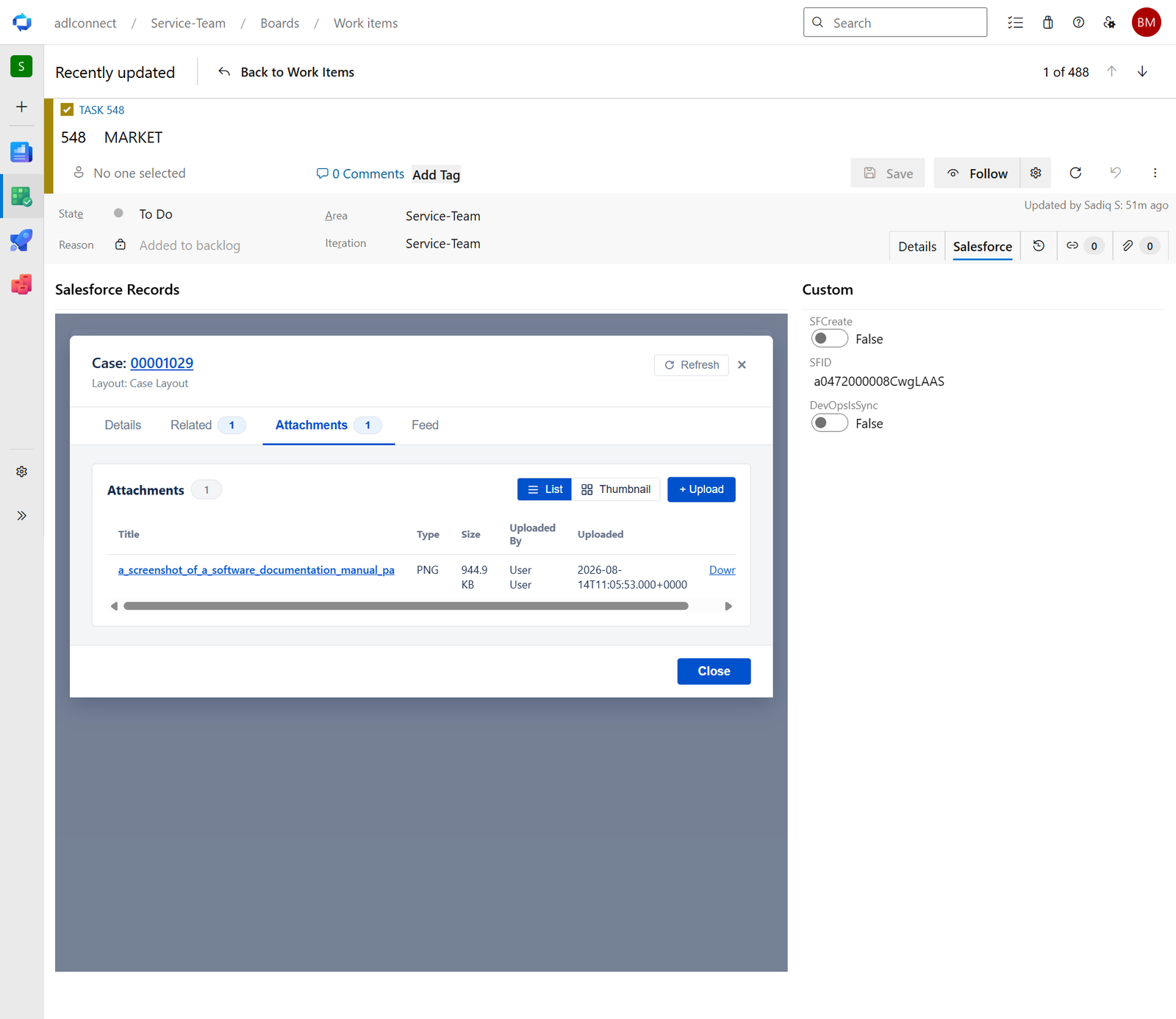This screenshot has height=1019, width=1176.
Task: Click the Save button
Action: pos(888,173)
